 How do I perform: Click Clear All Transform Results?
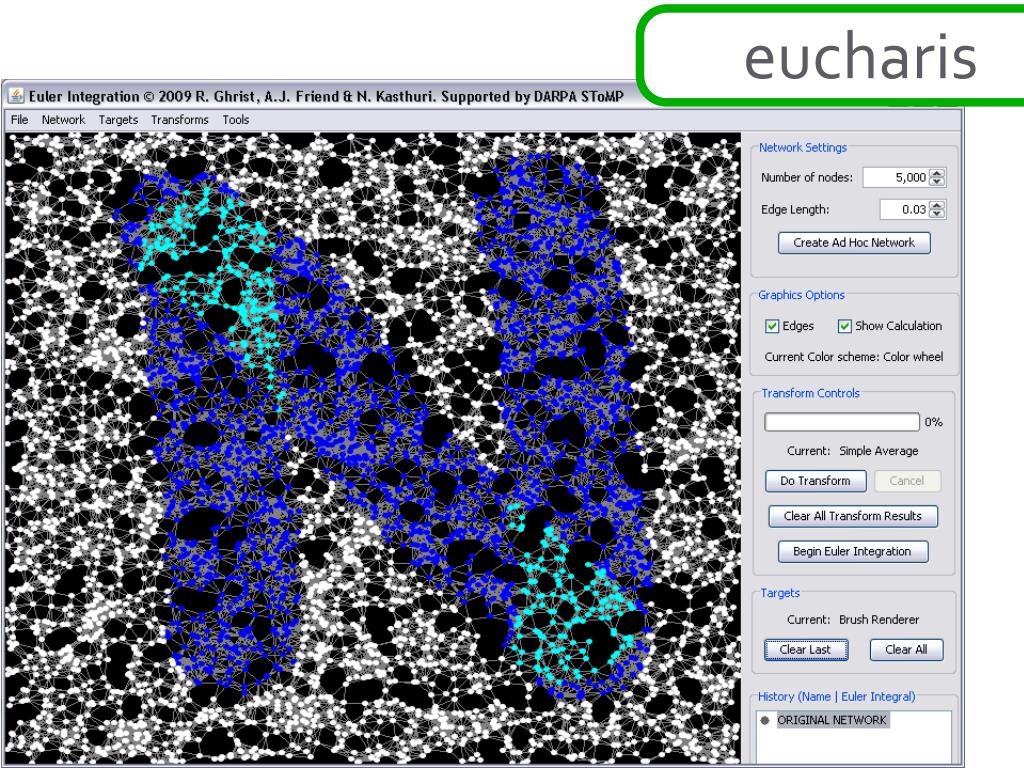(853, 516)
